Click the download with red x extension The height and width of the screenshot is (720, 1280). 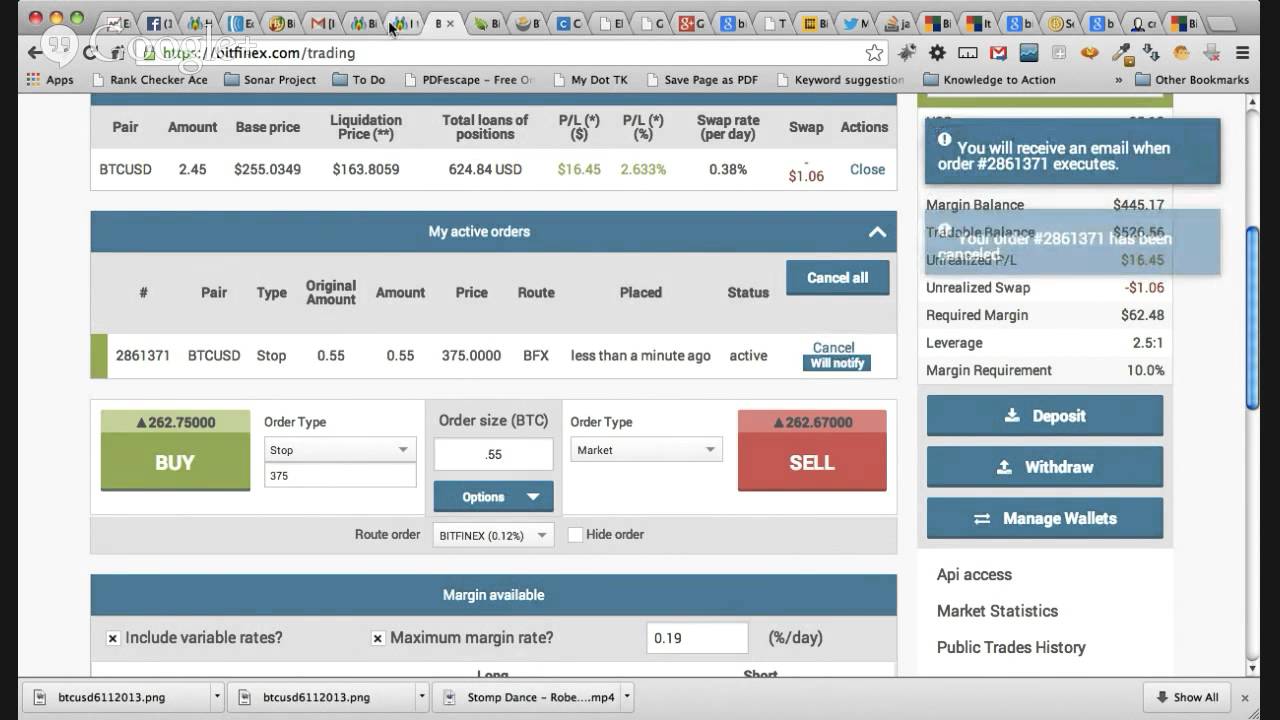pos(1212,53)
